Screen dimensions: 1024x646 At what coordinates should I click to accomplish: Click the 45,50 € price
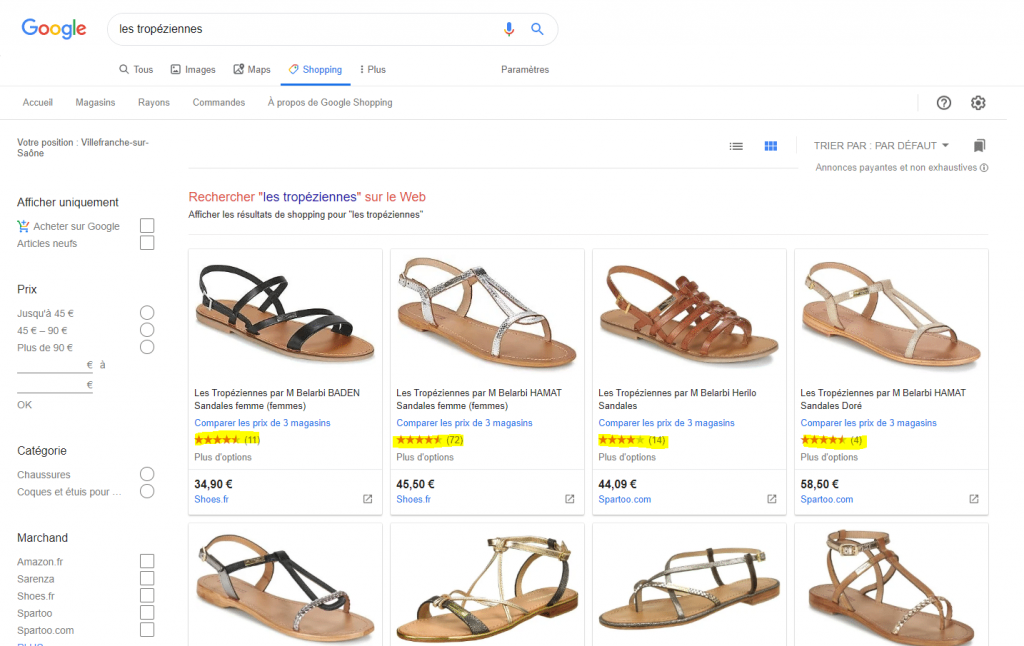pos(415,484)
